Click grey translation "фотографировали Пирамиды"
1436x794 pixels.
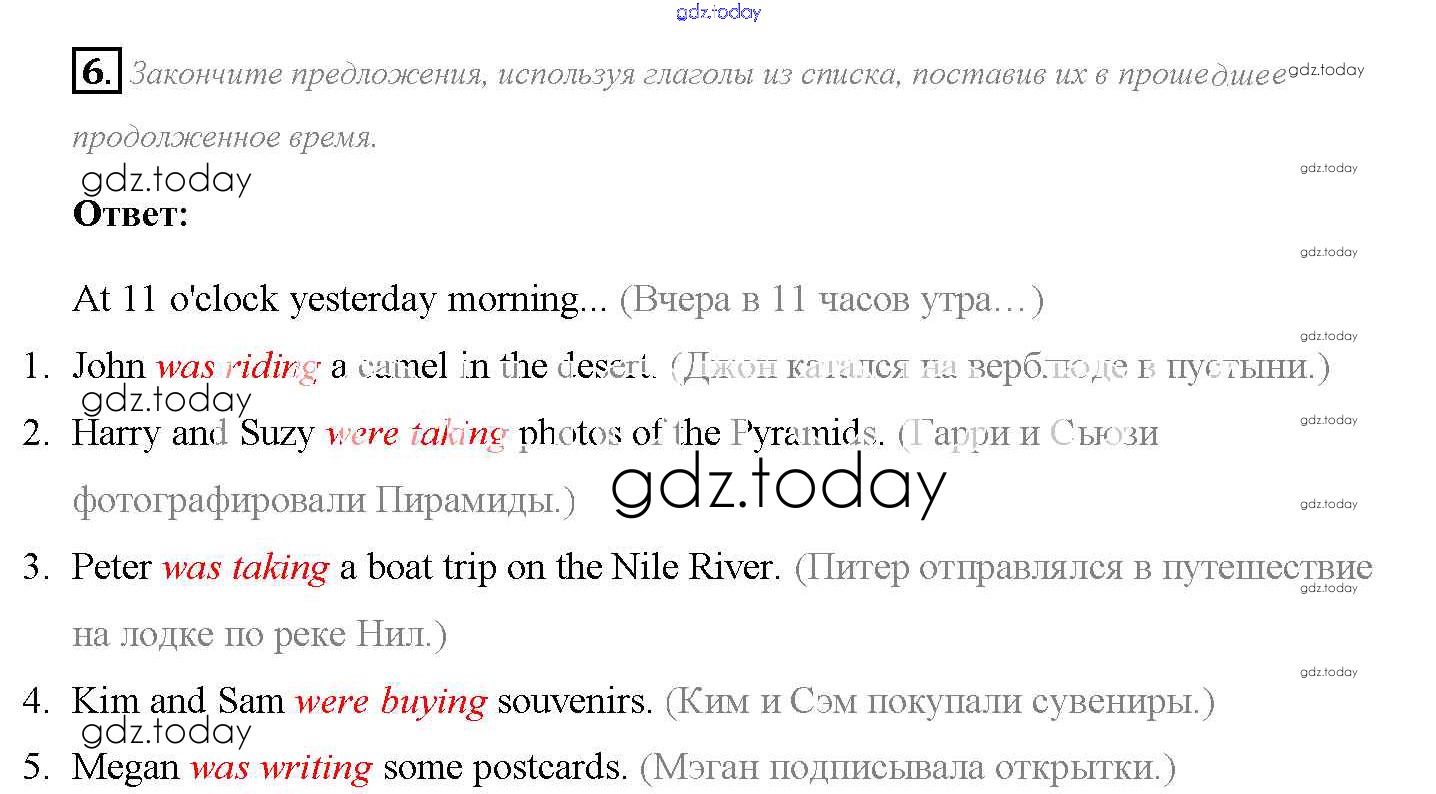click(323, 500)
